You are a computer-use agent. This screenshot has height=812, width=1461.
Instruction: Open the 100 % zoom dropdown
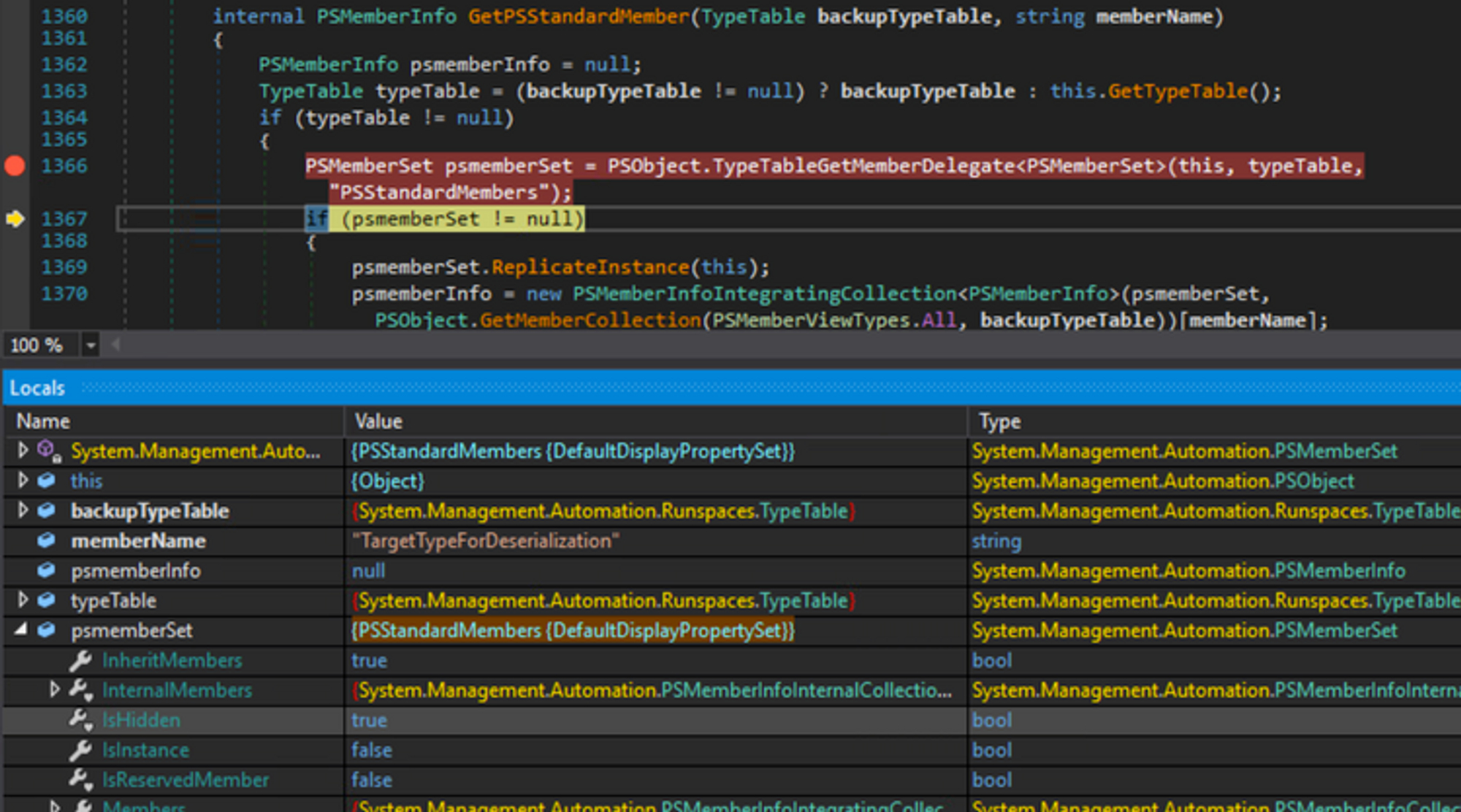(90, 345)
